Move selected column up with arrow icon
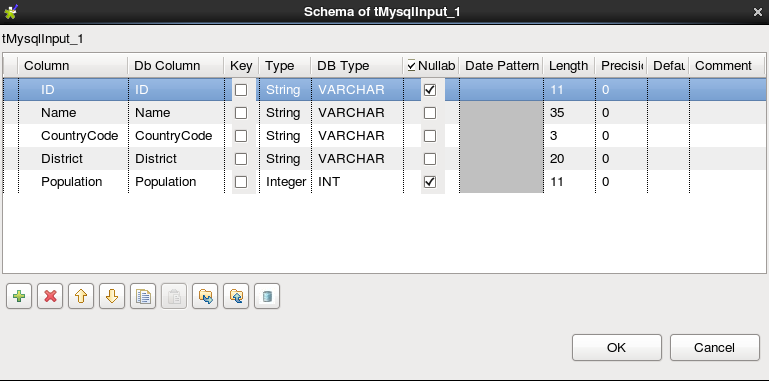 click(x=81, y=296)
